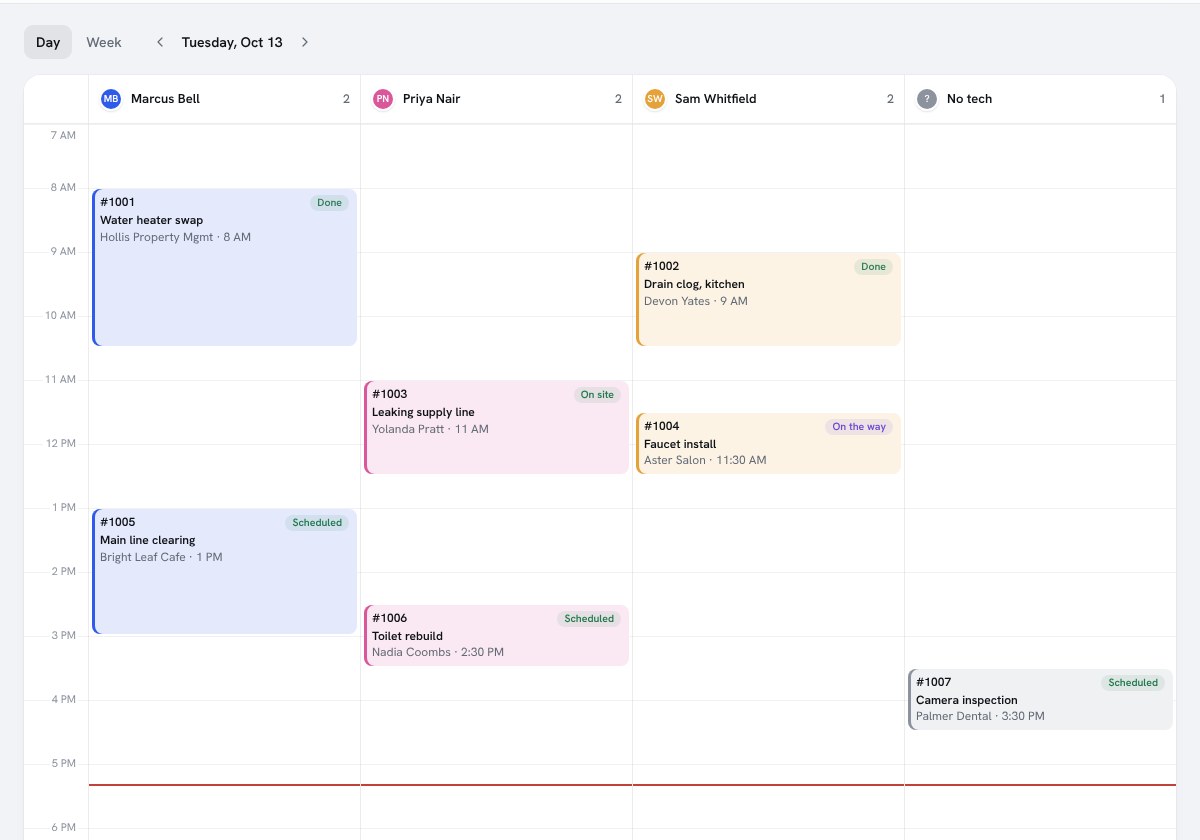Image resolution: width=1200 pixels, height=840 pixels.
Task: Click Sam Whitfield's job count 2
Action: 890,99
